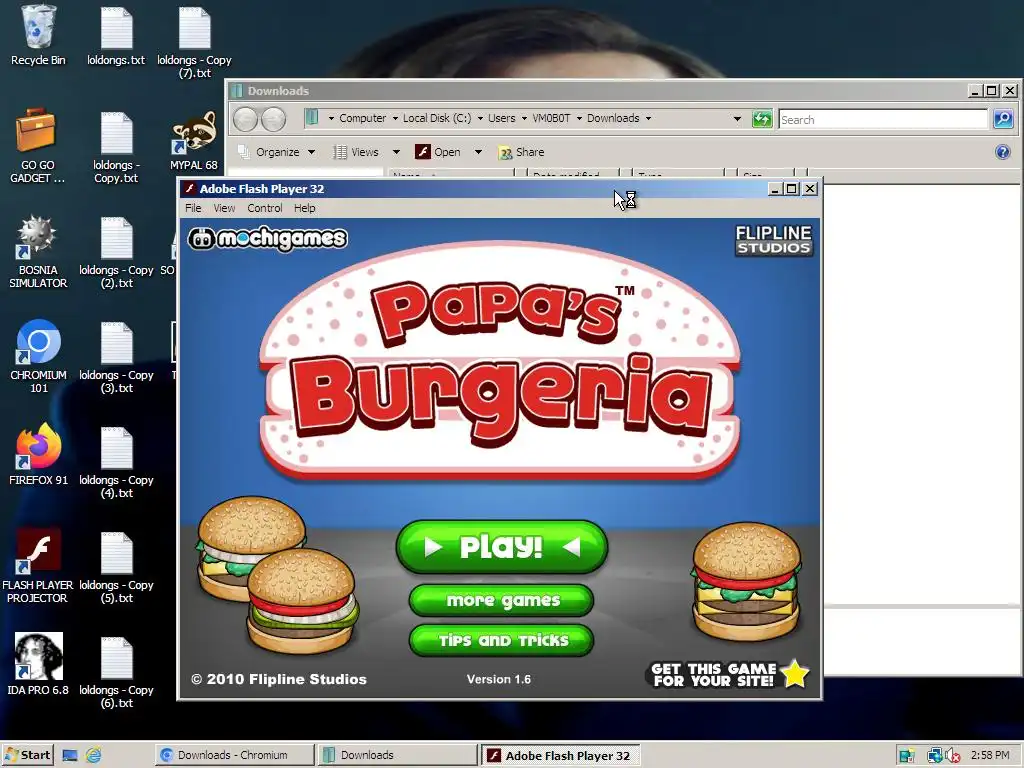Click the Windows Start button
This screenshot has height=768, width=1024.
point(27,756)
